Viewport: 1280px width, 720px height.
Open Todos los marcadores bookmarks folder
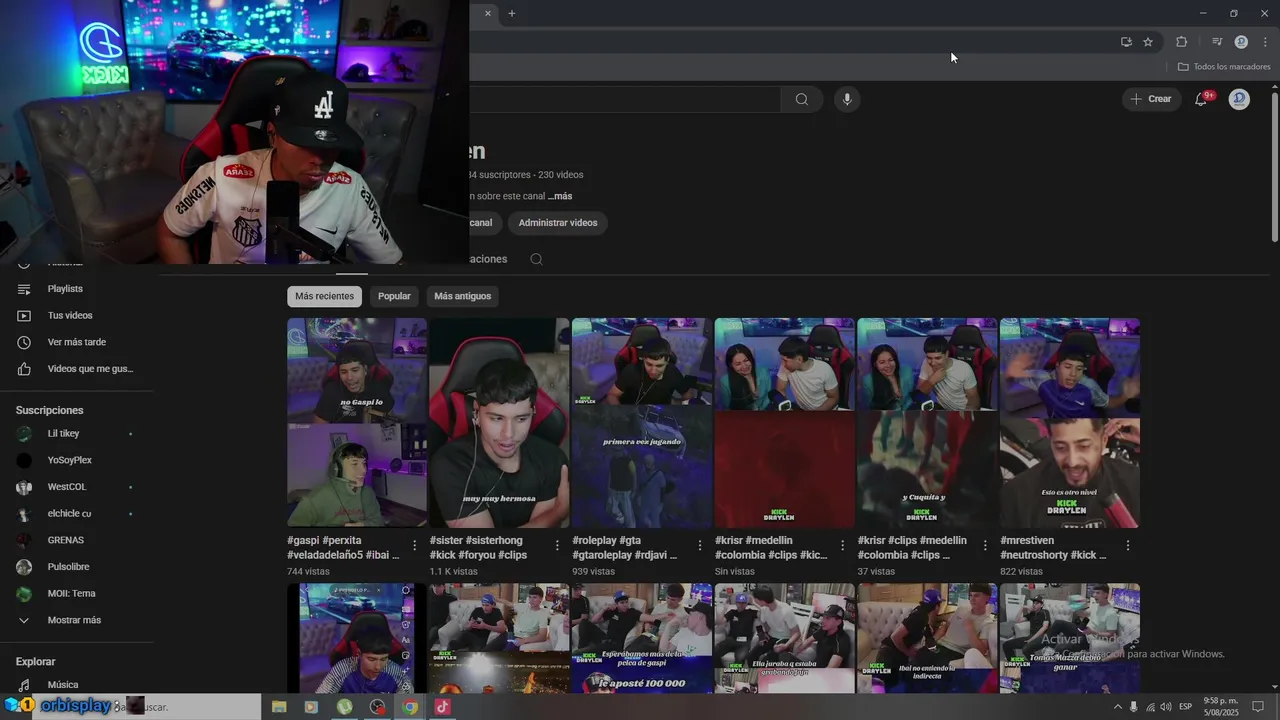[x=1224, y=67]
